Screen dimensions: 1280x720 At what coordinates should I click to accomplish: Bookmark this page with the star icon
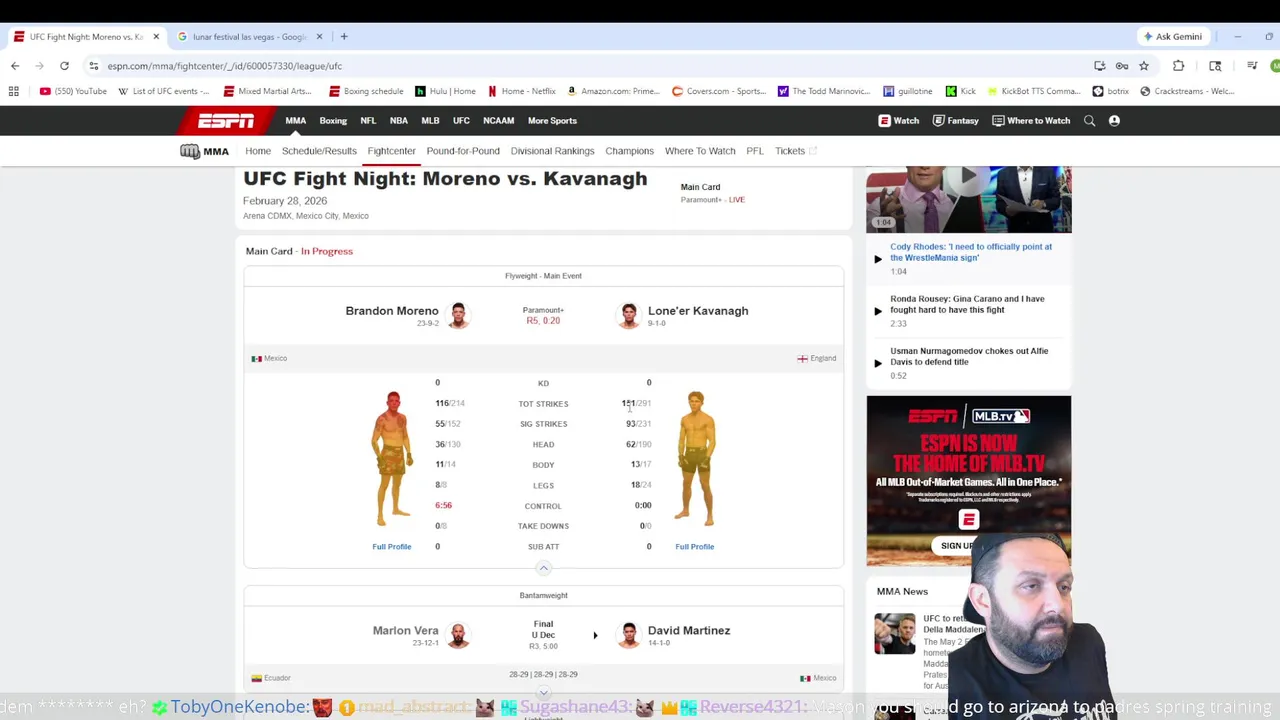click(x=1144, y=66)
